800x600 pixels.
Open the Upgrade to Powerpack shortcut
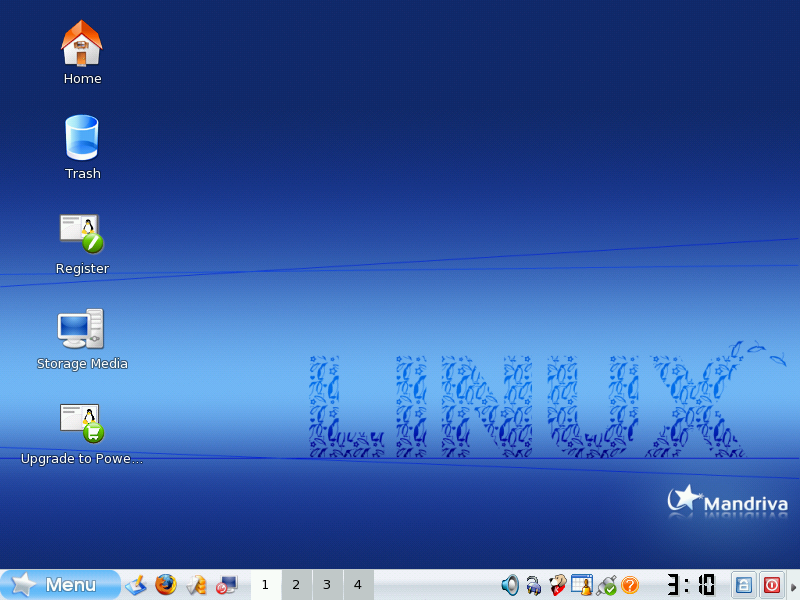coord(82,424)
